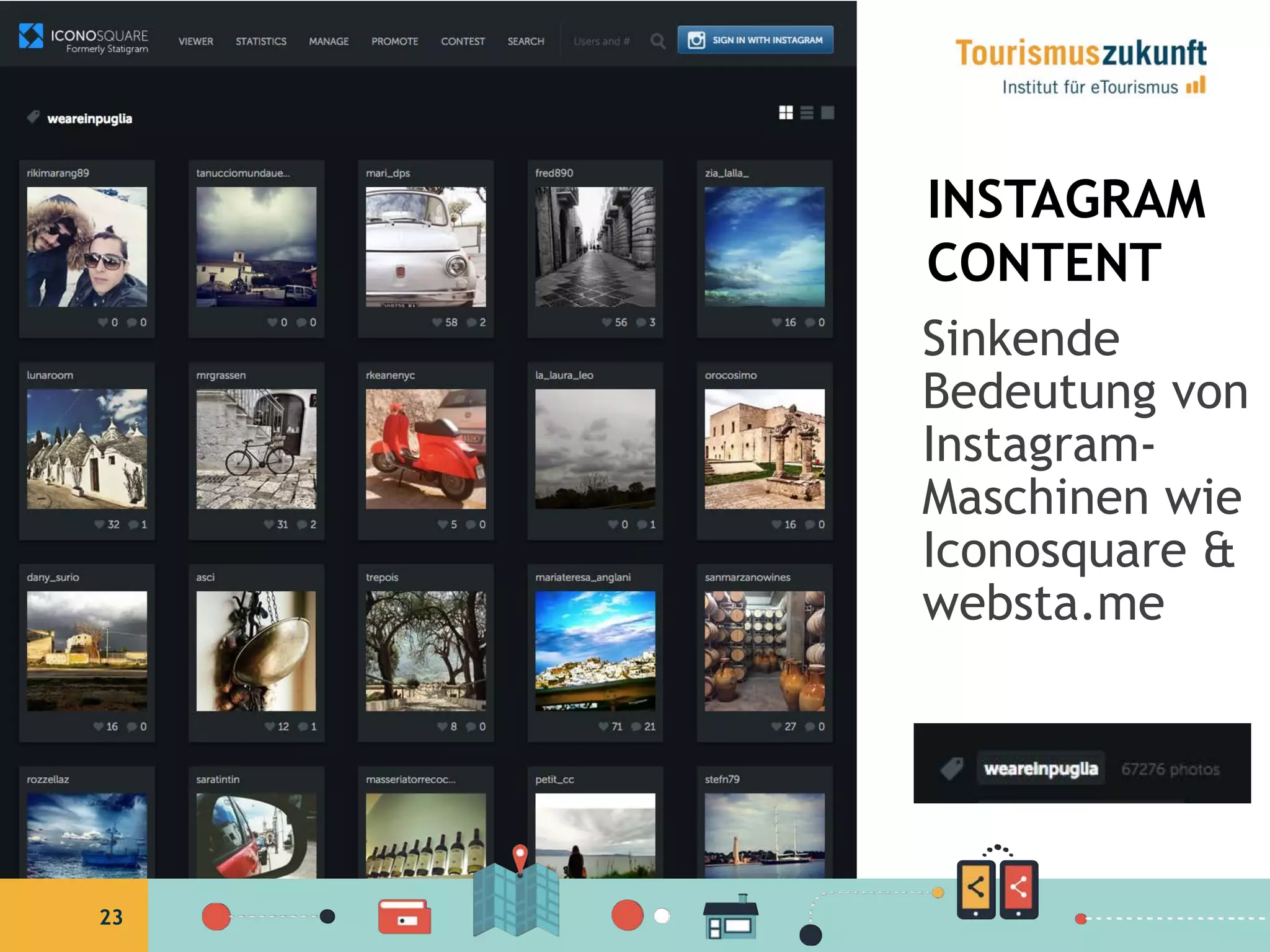The width and height of the screenshot is (1270, 952).
Task: Click the comment icon under mari_dps photo
Action: pyautogui.click(x=471, y=322)
